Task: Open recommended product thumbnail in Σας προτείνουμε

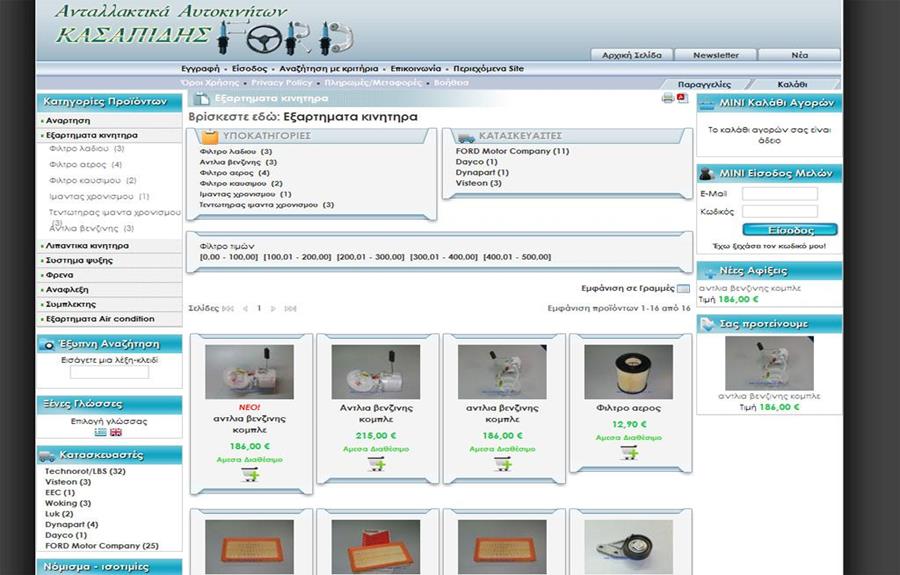Action: coord(769,363)
